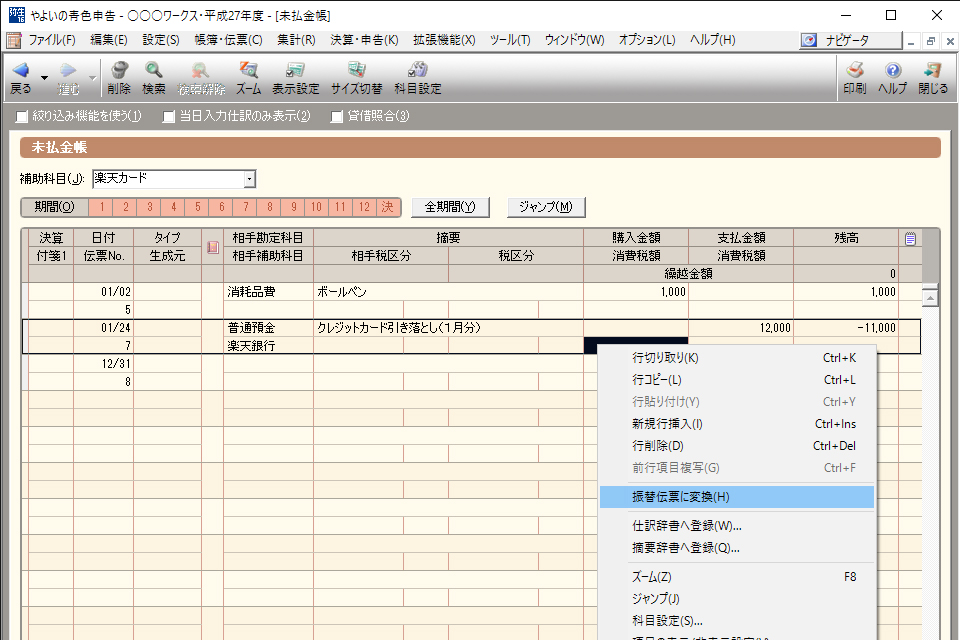This screenshot has width=960, height=640.
Task: Select 行削除(D) in context menu
Action: click(x=737, y=446)
